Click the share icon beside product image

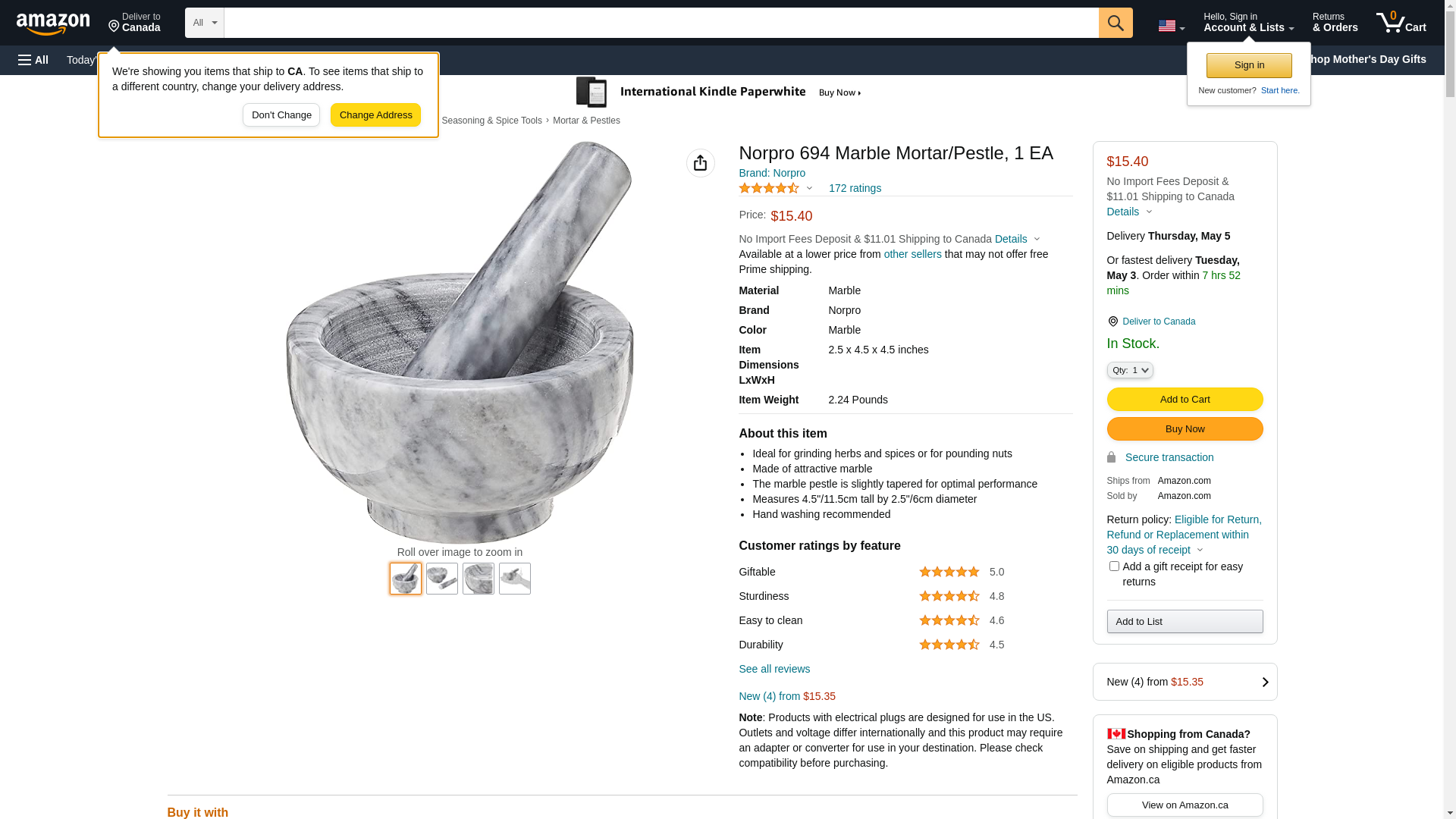tap(700, 163)
